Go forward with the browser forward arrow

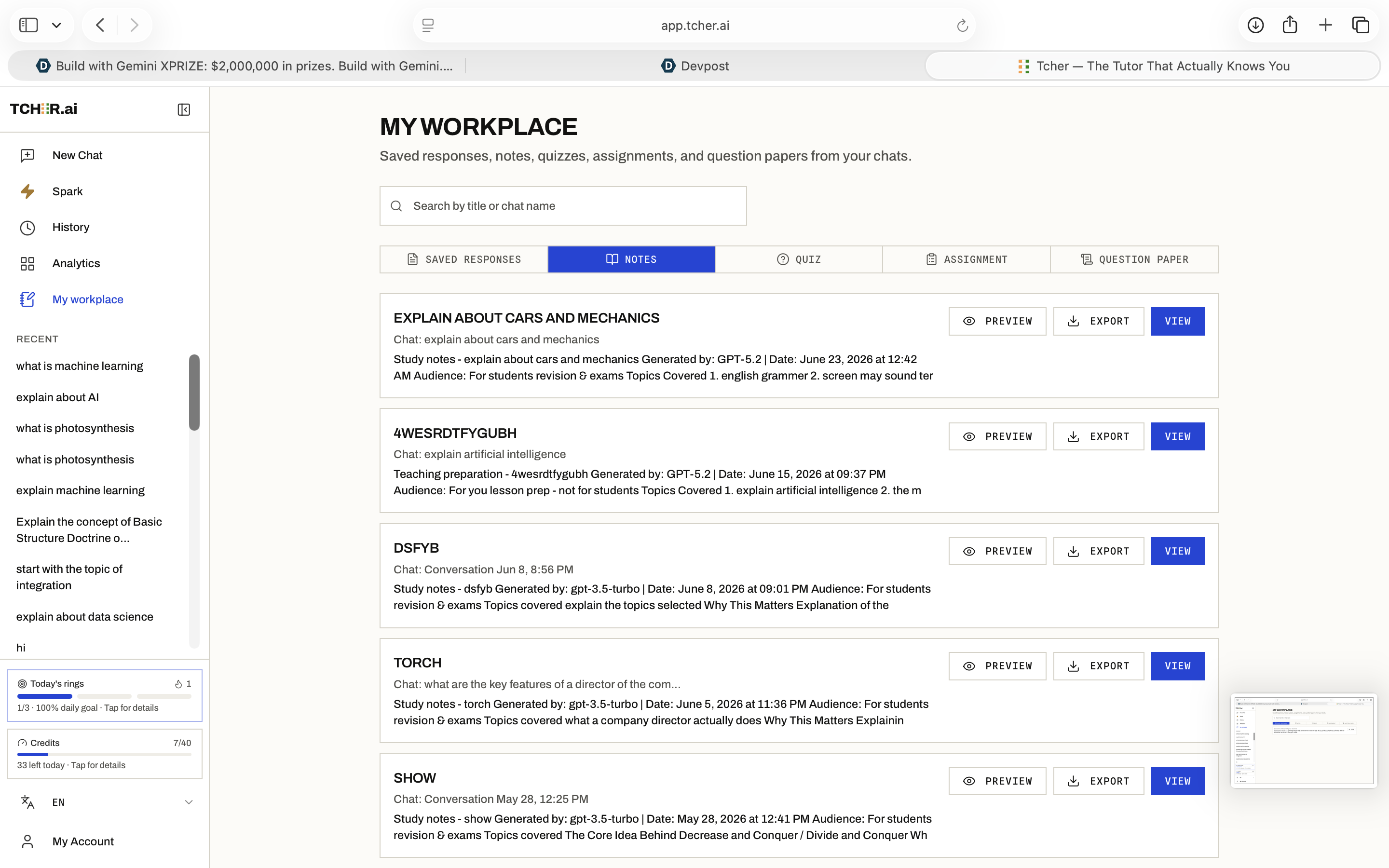click(x=134, y=25)
